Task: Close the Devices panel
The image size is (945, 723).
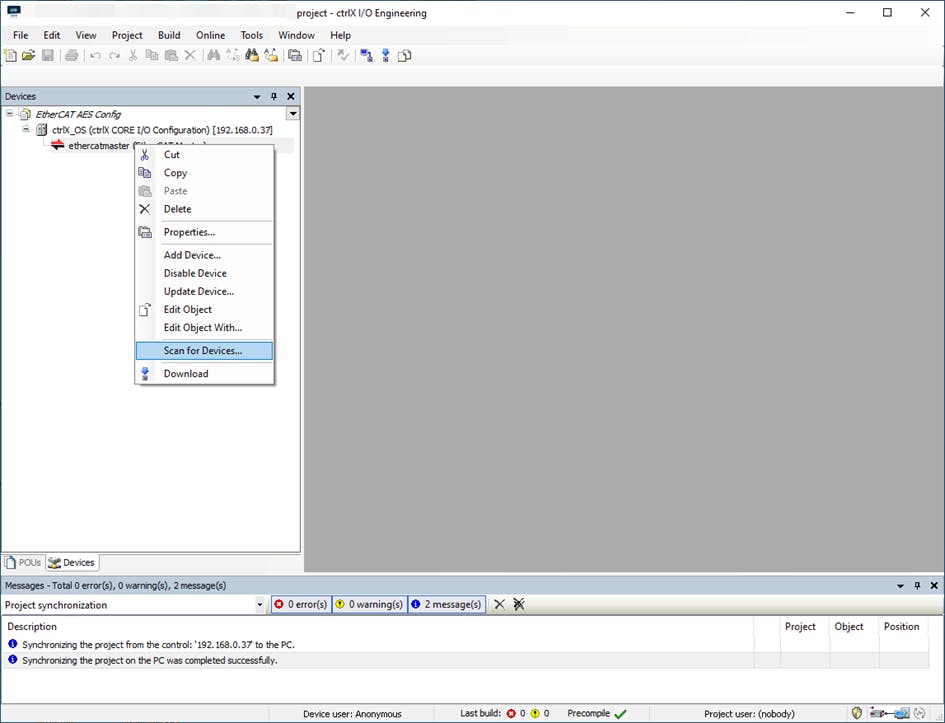Action: [x=290, y=96]
